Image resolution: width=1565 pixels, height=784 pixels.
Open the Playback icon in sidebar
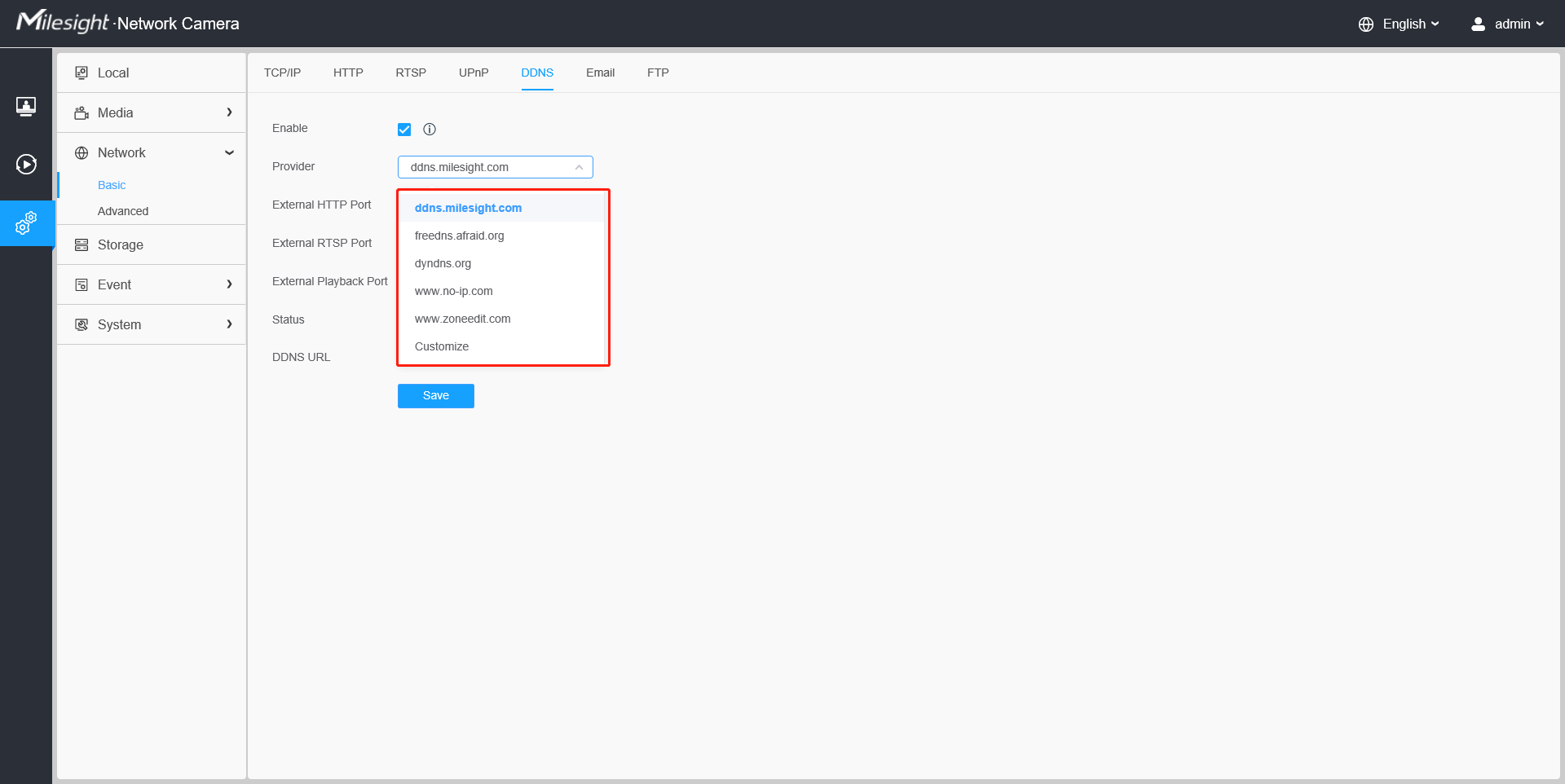pyautogui.click(x=26, y=165)
